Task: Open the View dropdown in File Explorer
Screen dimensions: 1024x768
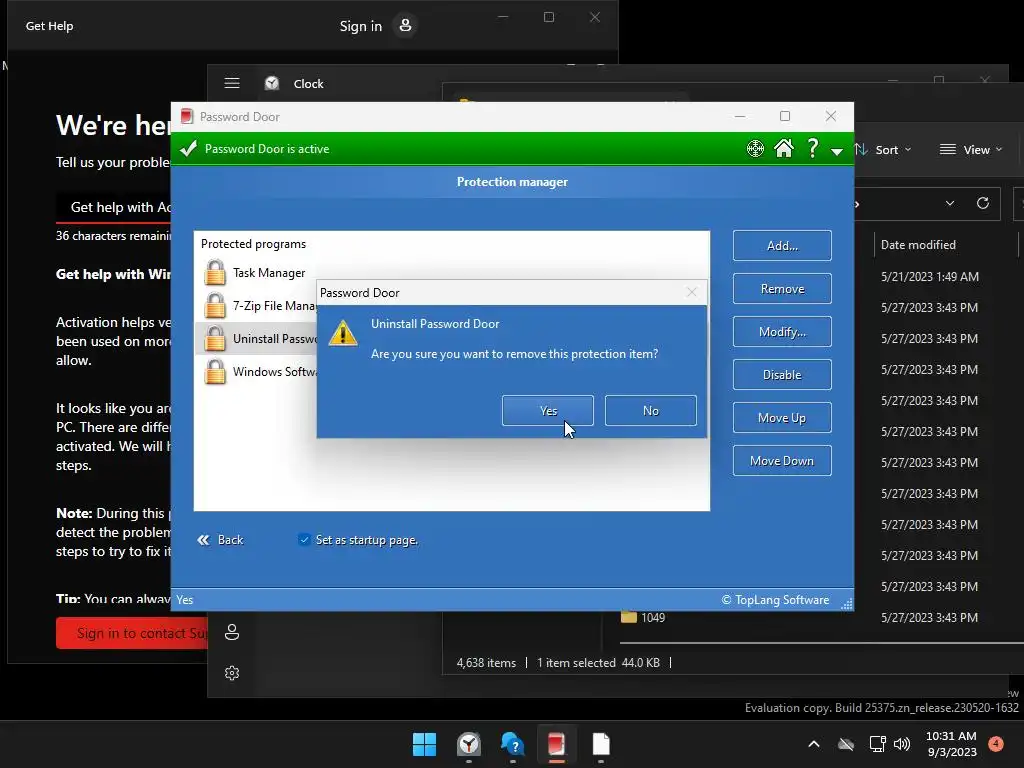Action: 970,150
